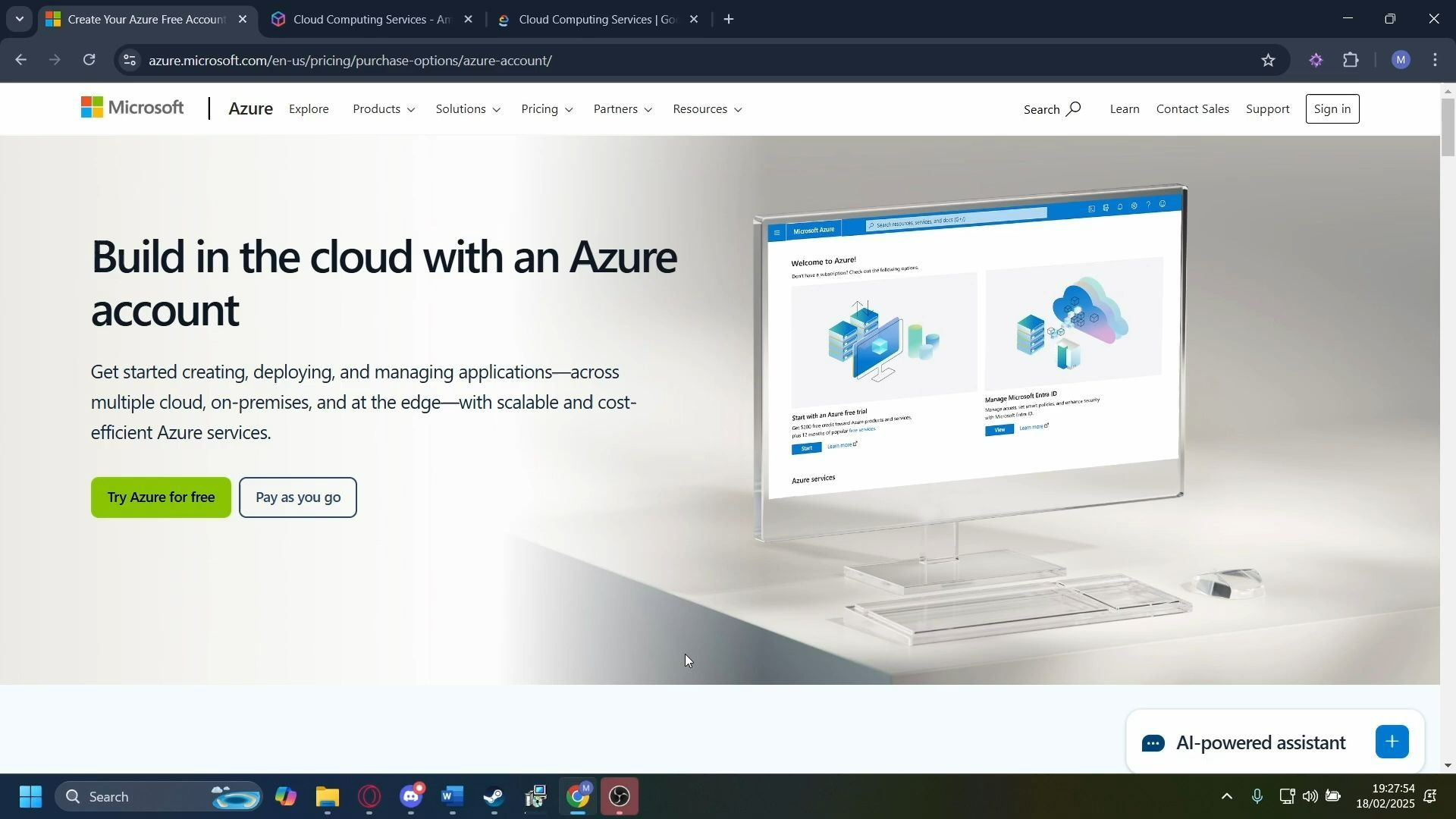Open a new browser tab
Viewport: 1456px width, 819px height.
pyautogui.click(x=729, y=20)
